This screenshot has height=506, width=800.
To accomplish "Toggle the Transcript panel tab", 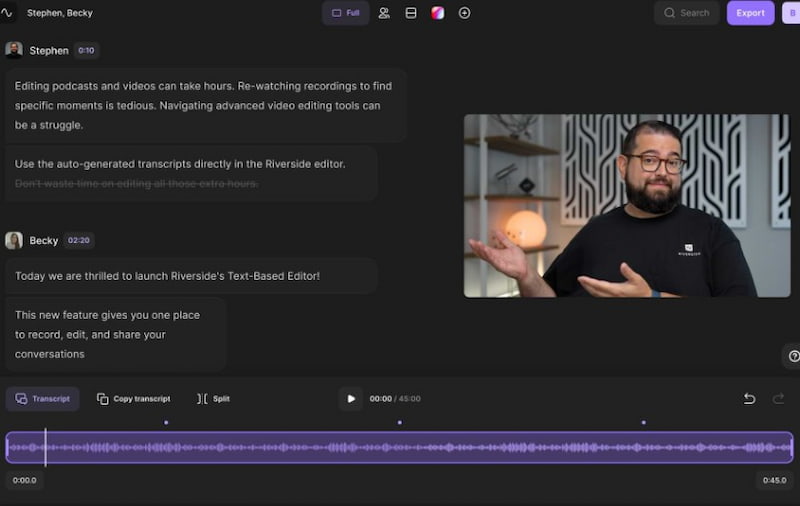I will pos(42,399).
